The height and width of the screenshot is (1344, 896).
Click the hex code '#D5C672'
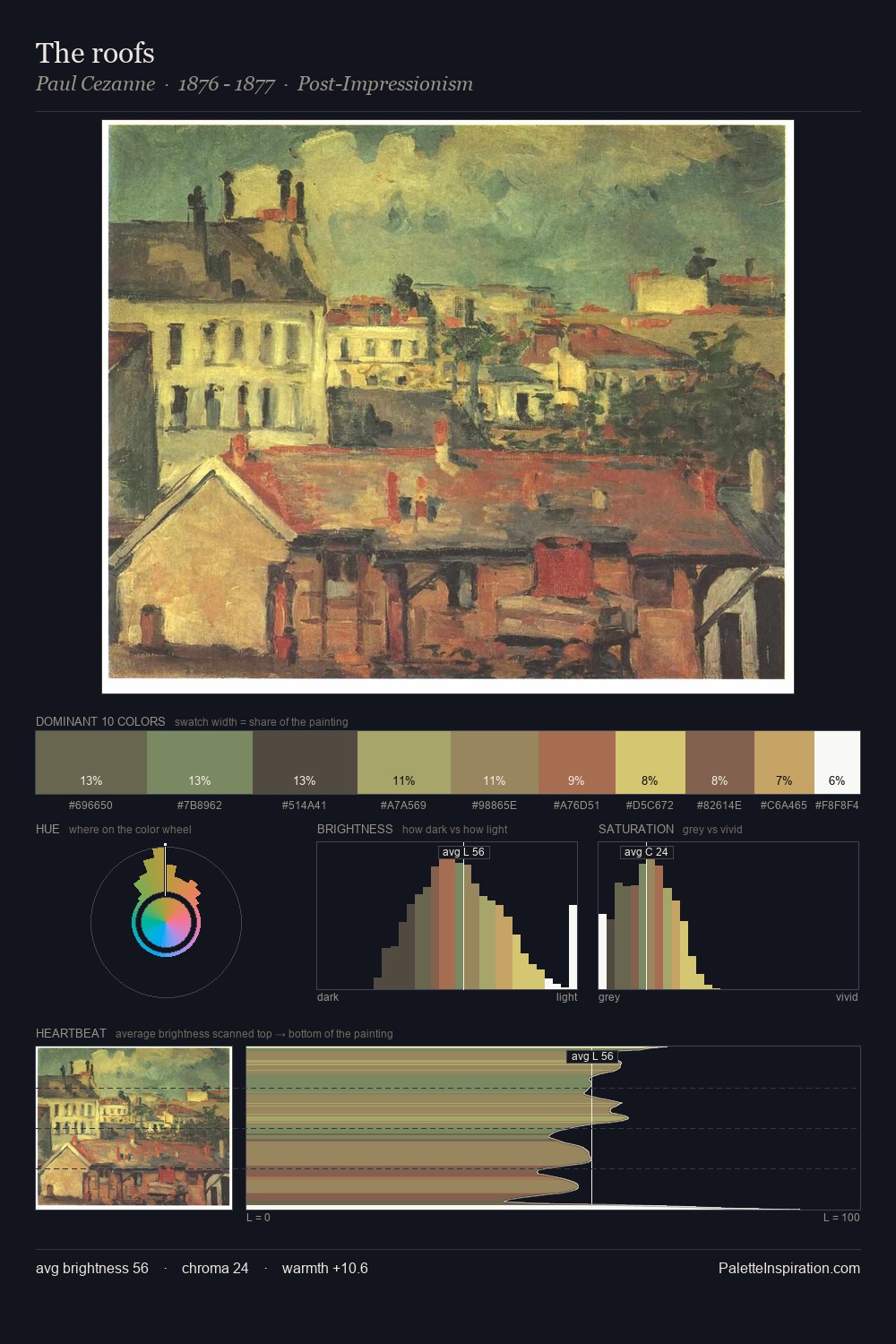pyautogui.click(x=650, y=806)
